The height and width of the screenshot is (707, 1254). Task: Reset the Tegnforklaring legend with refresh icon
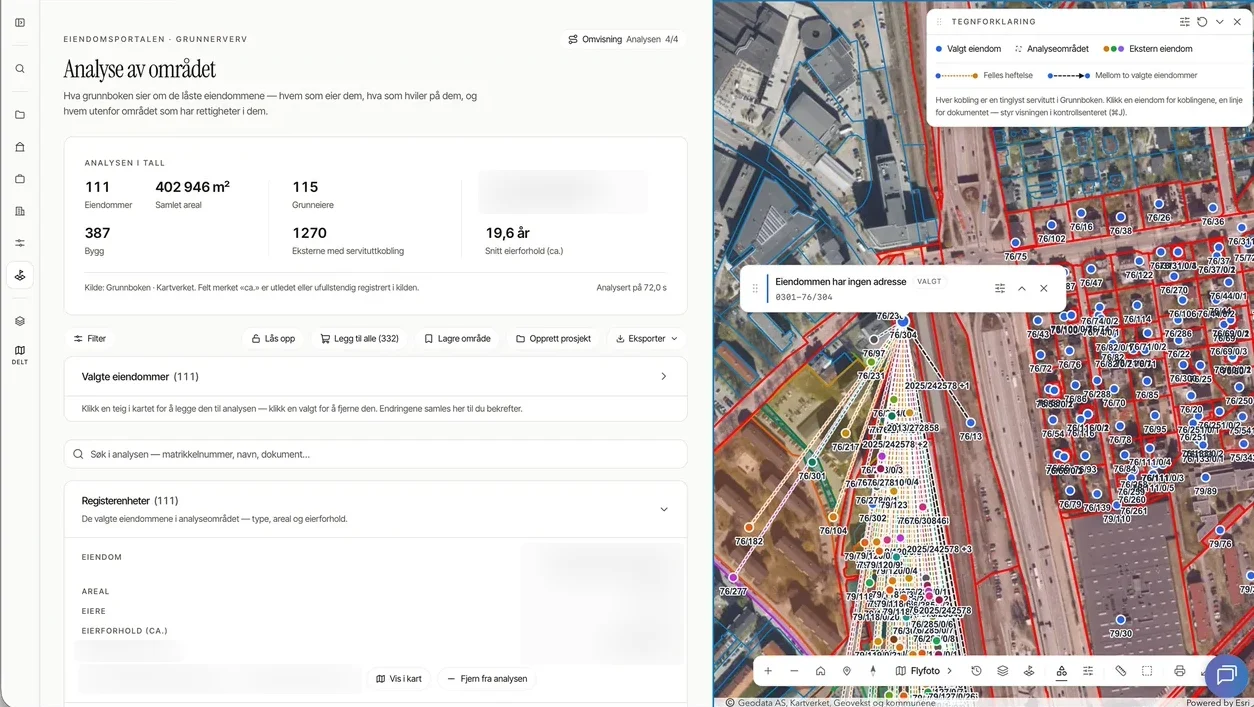(x=1202, y=21)
